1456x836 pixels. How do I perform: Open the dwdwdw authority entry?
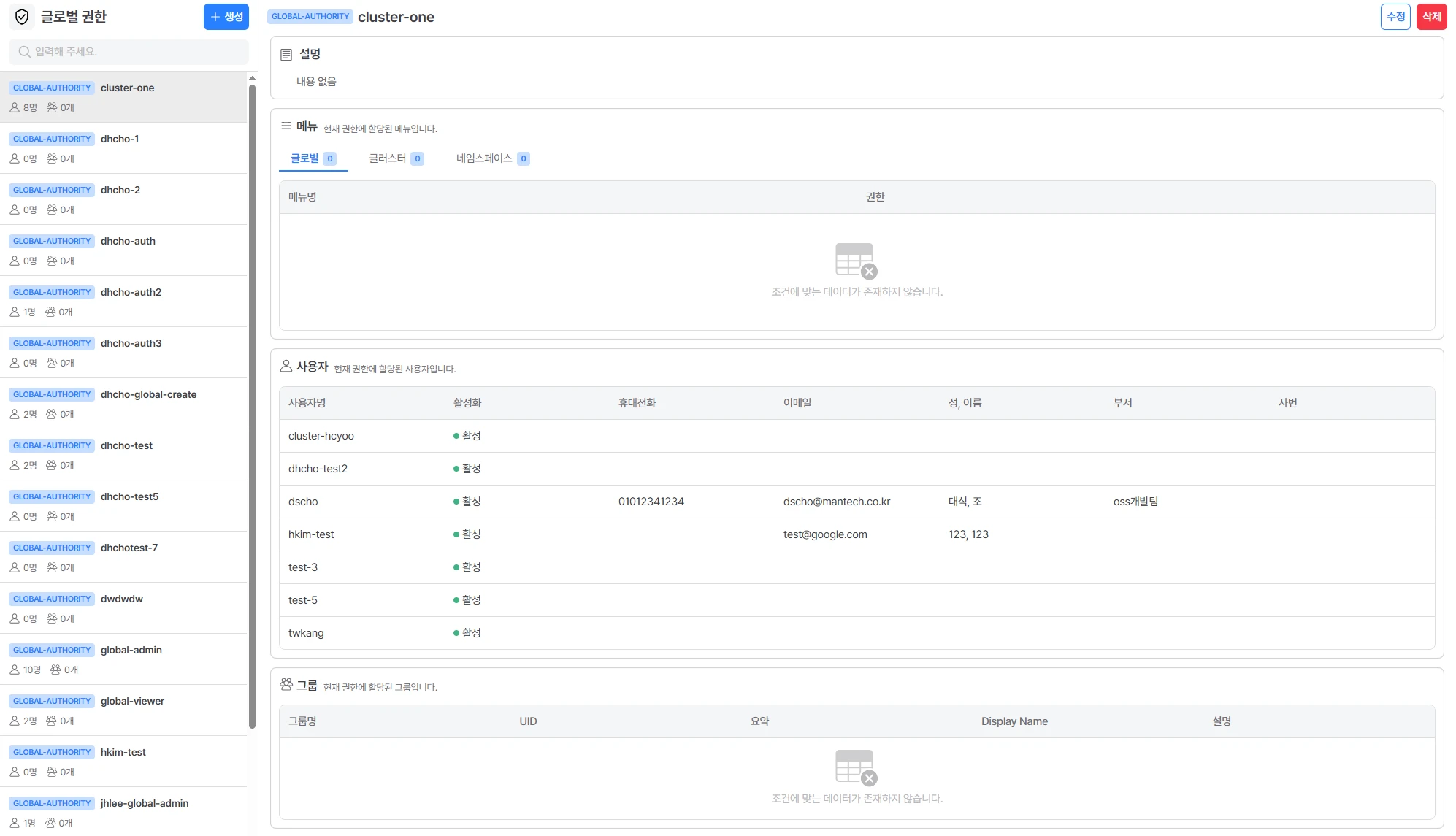pos(124,608)
